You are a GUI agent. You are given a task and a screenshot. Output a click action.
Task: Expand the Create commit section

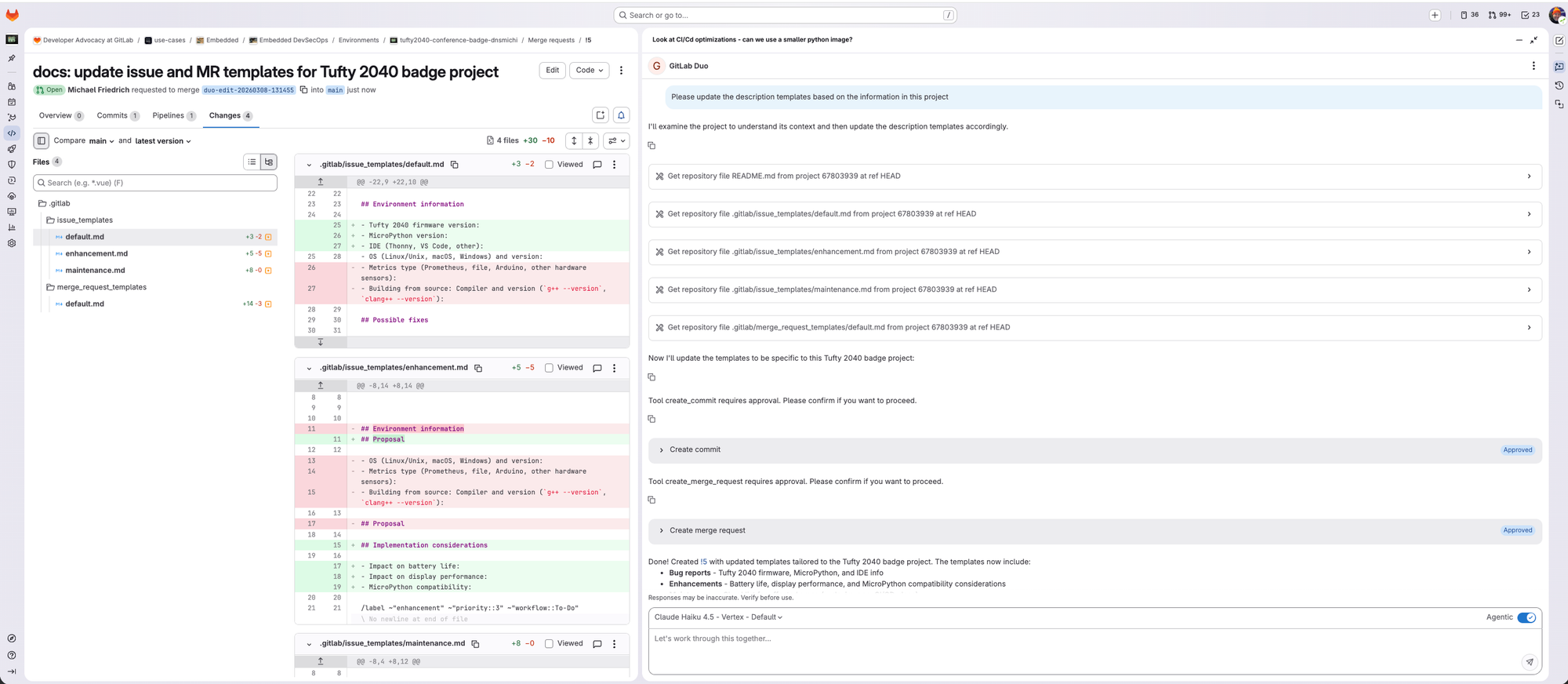(x=662, y=450)
